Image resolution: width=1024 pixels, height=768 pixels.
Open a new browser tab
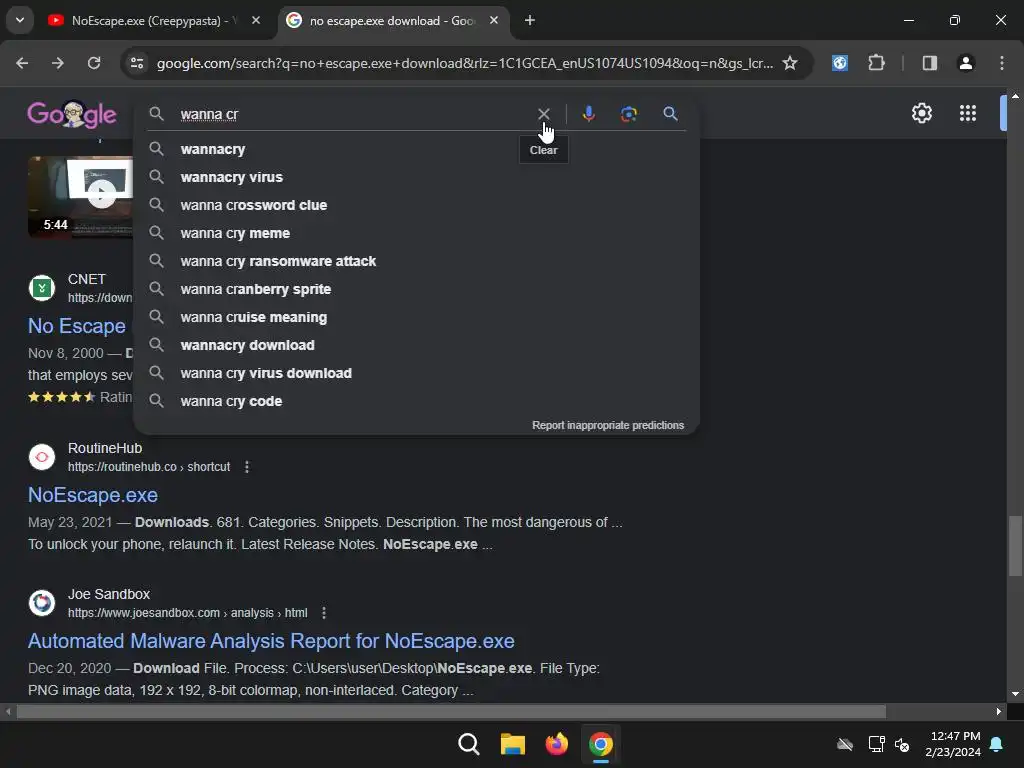pyautogui.click(x=530, y=20)
